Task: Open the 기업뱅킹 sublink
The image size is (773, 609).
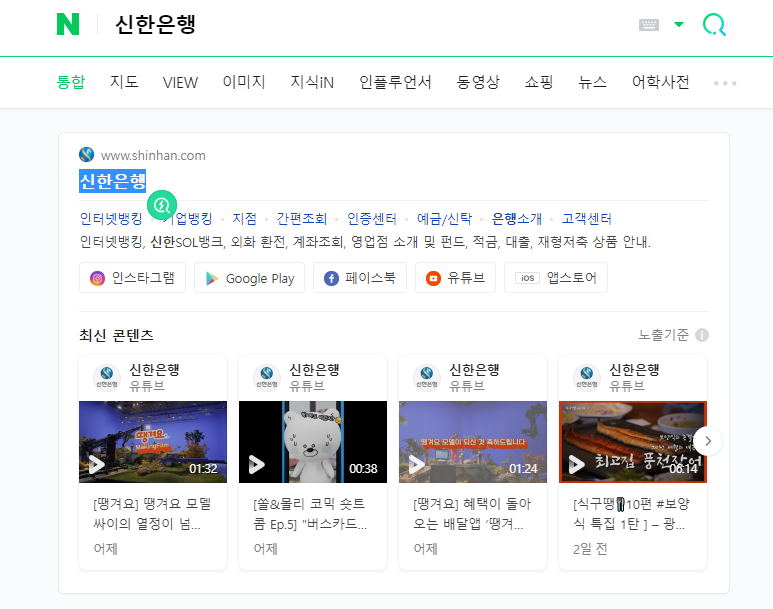Action: [188, 218]
